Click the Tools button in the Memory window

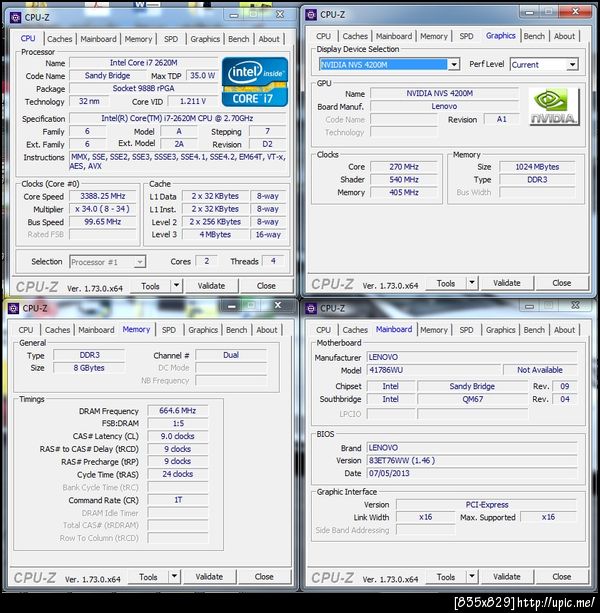coord(148,577)
